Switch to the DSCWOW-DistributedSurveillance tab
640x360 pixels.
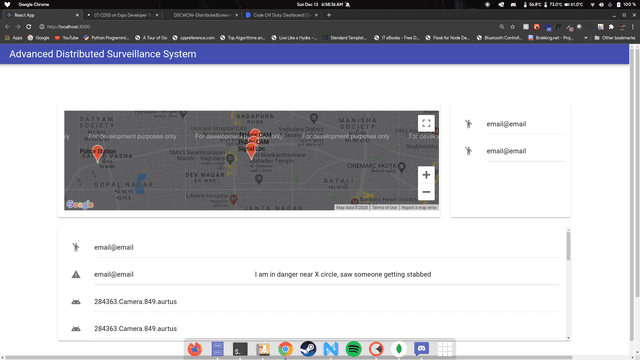point(202,15)
